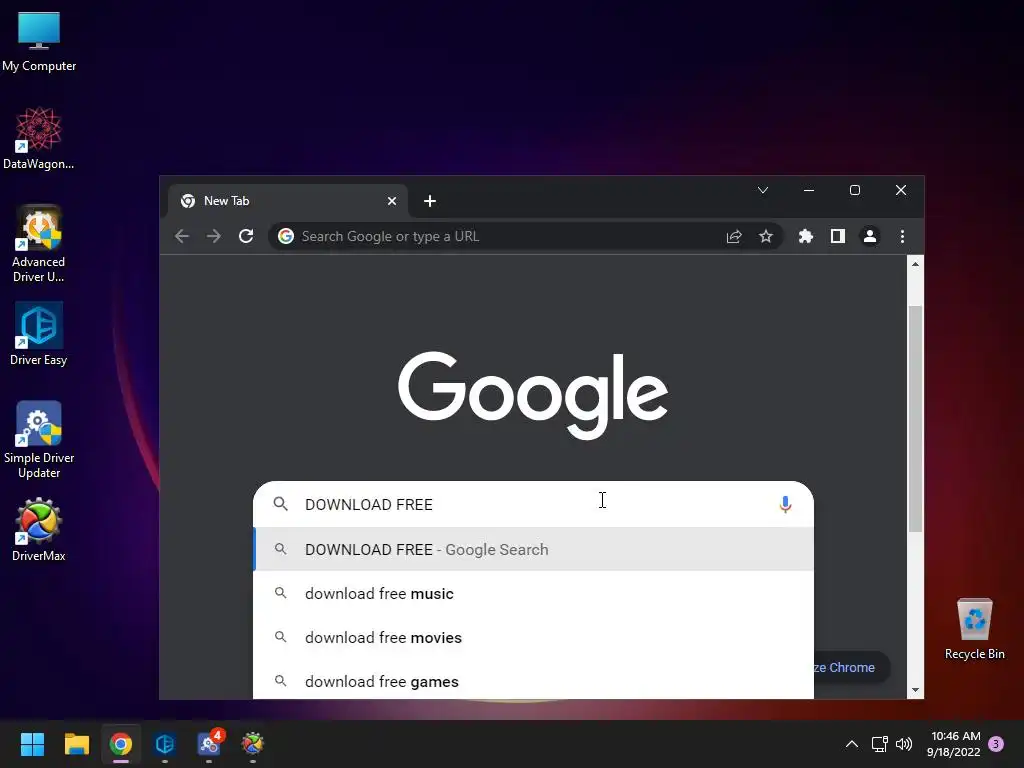Minimize the Chrome window
This screenshot has height=768, width=1024.
[x=808, y=190]
